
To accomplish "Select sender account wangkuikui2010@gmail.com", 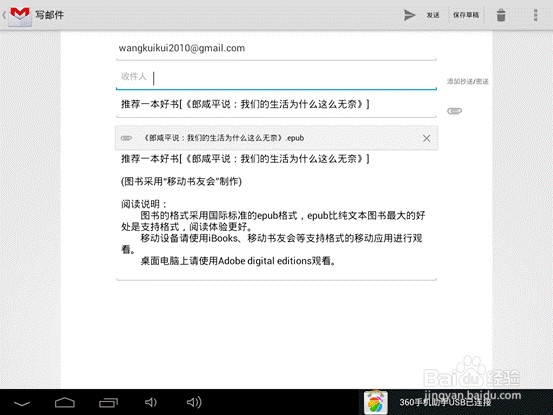I will (x=276, y=48).
